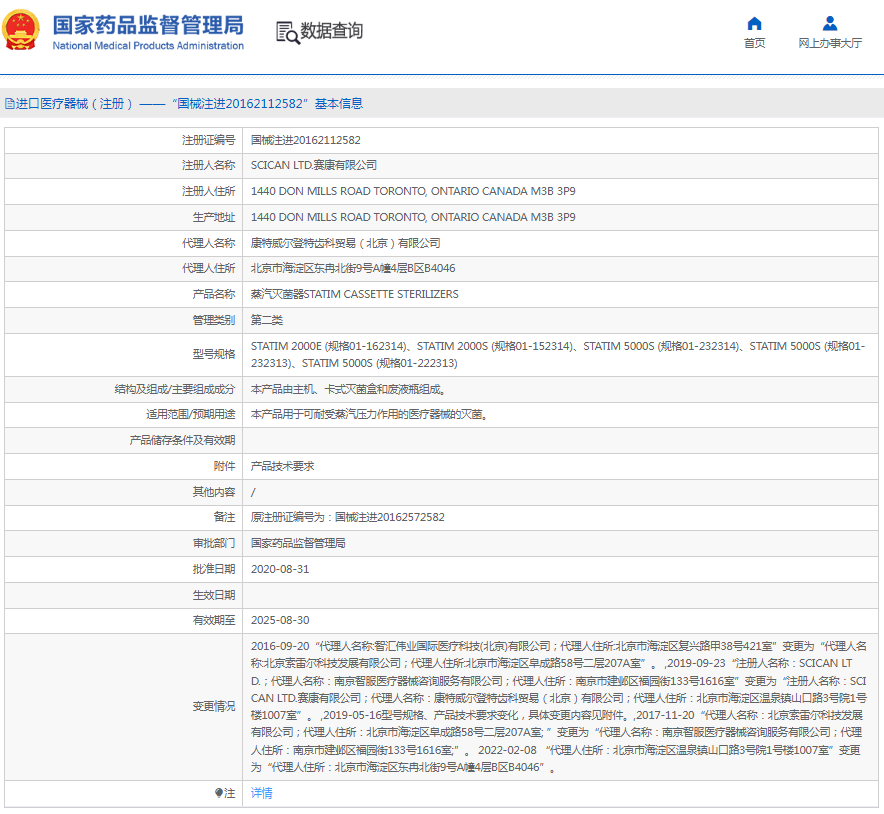This screenshot has width=884, height=814.
Task: Click the 网上办事大厅 label
Action: point(830,43)
